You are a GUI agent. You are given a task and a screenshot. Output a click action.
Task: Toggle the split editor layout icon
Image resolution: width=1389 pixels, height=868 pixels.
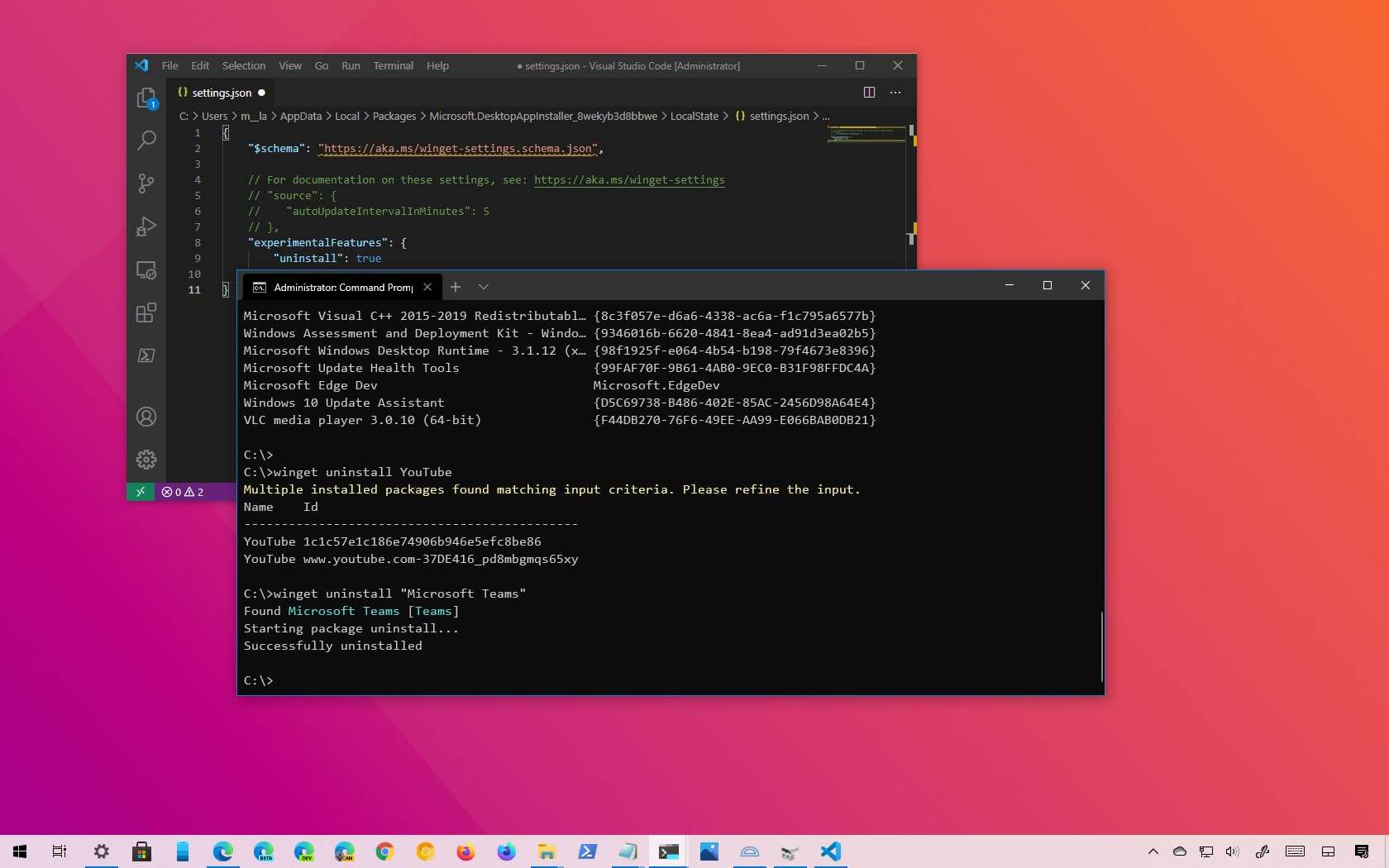[869, 93]
